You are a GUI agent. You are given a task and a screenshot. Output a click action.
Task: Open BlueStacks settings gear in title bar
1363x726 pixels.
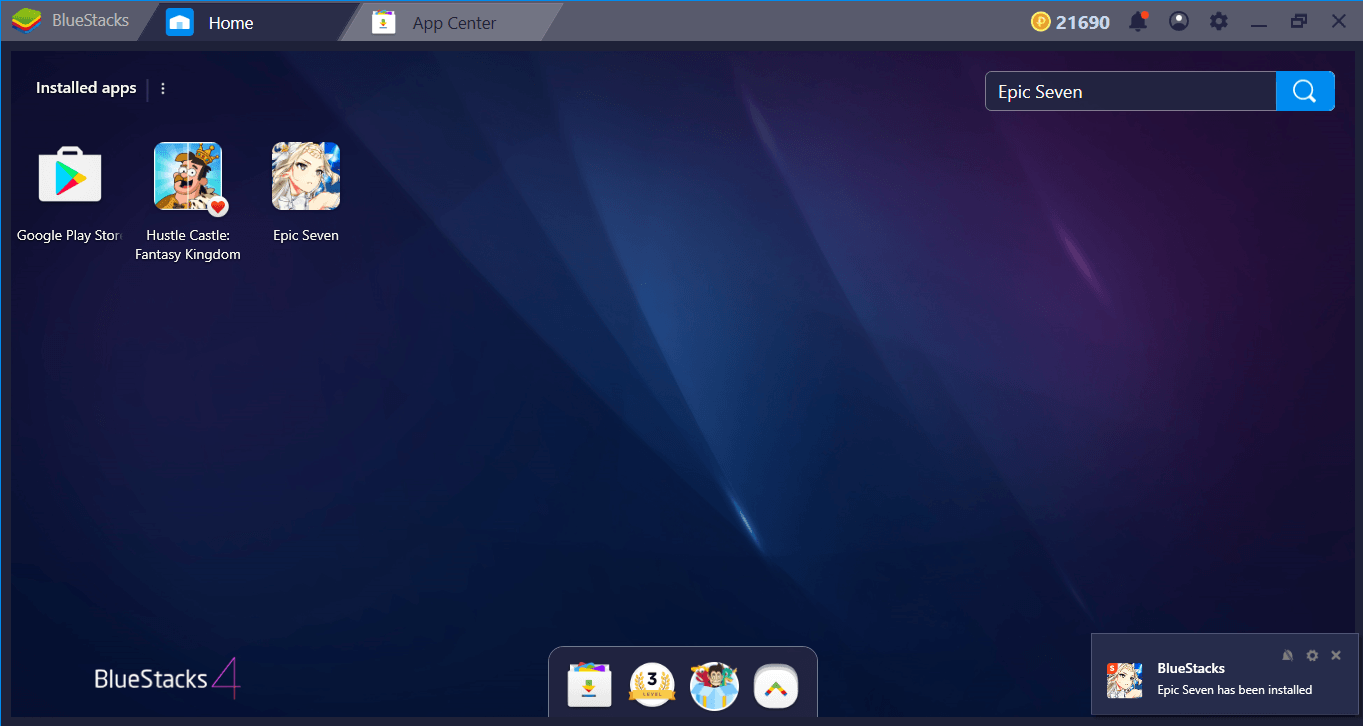point(1218,21)
